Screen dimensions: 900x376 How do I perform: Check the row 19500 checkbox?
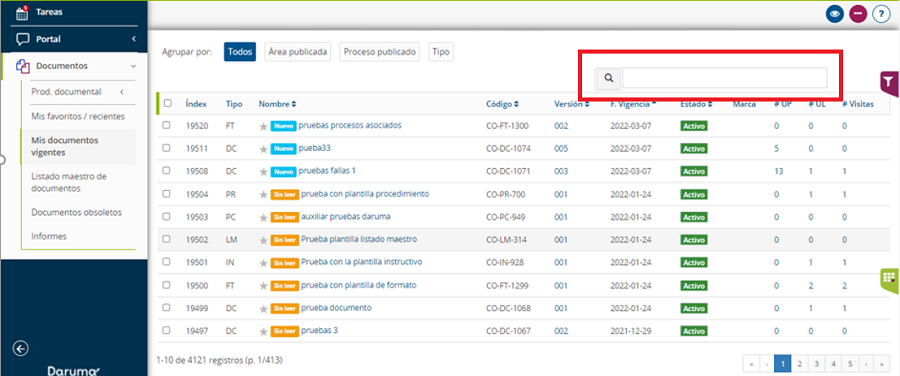click(x=166, y=285)
